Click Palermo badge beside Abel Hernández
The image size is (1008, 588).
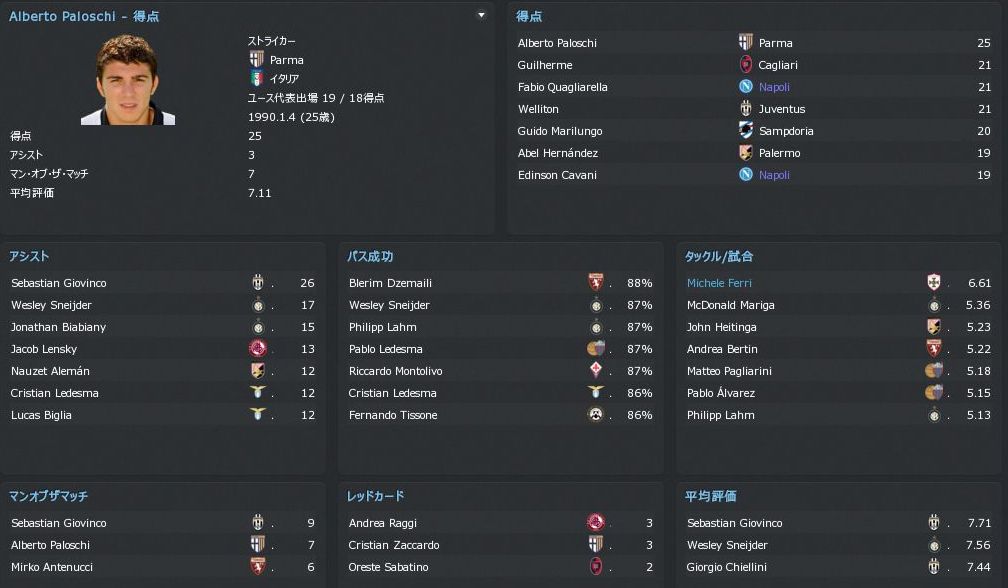[x=745, y=153]
